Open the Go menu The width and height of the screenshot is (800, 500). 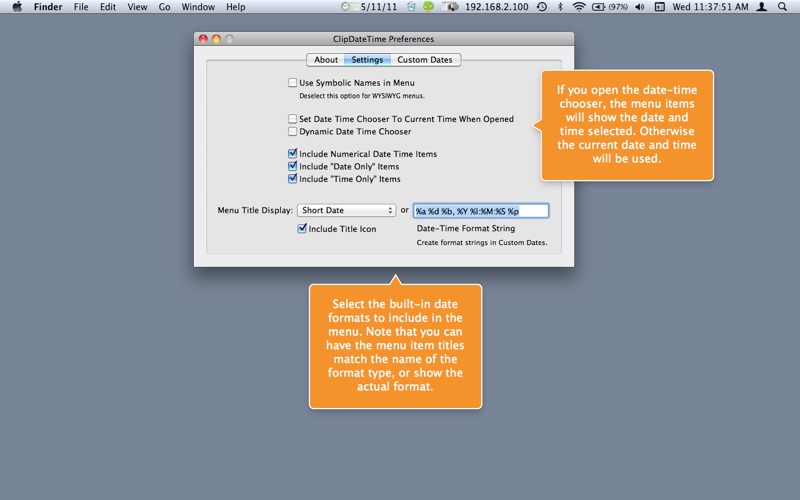click(x=164, y=7)
